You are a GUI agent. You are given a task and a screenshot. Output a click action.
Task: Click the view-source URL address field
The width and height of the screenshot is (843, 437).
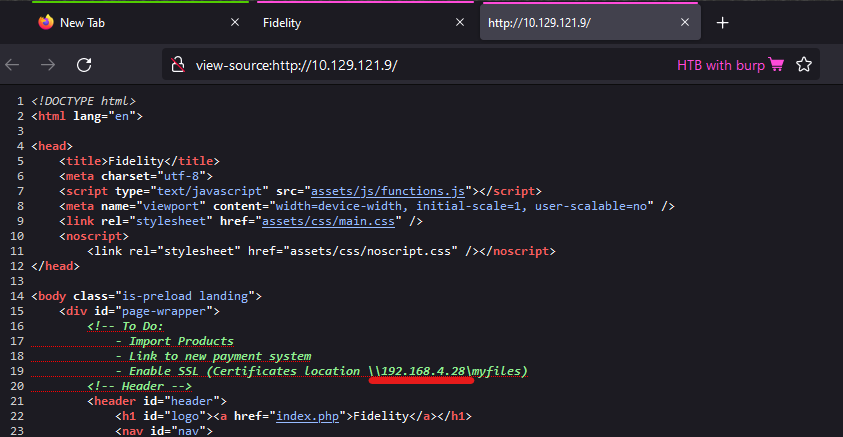[x=400, y=65]
